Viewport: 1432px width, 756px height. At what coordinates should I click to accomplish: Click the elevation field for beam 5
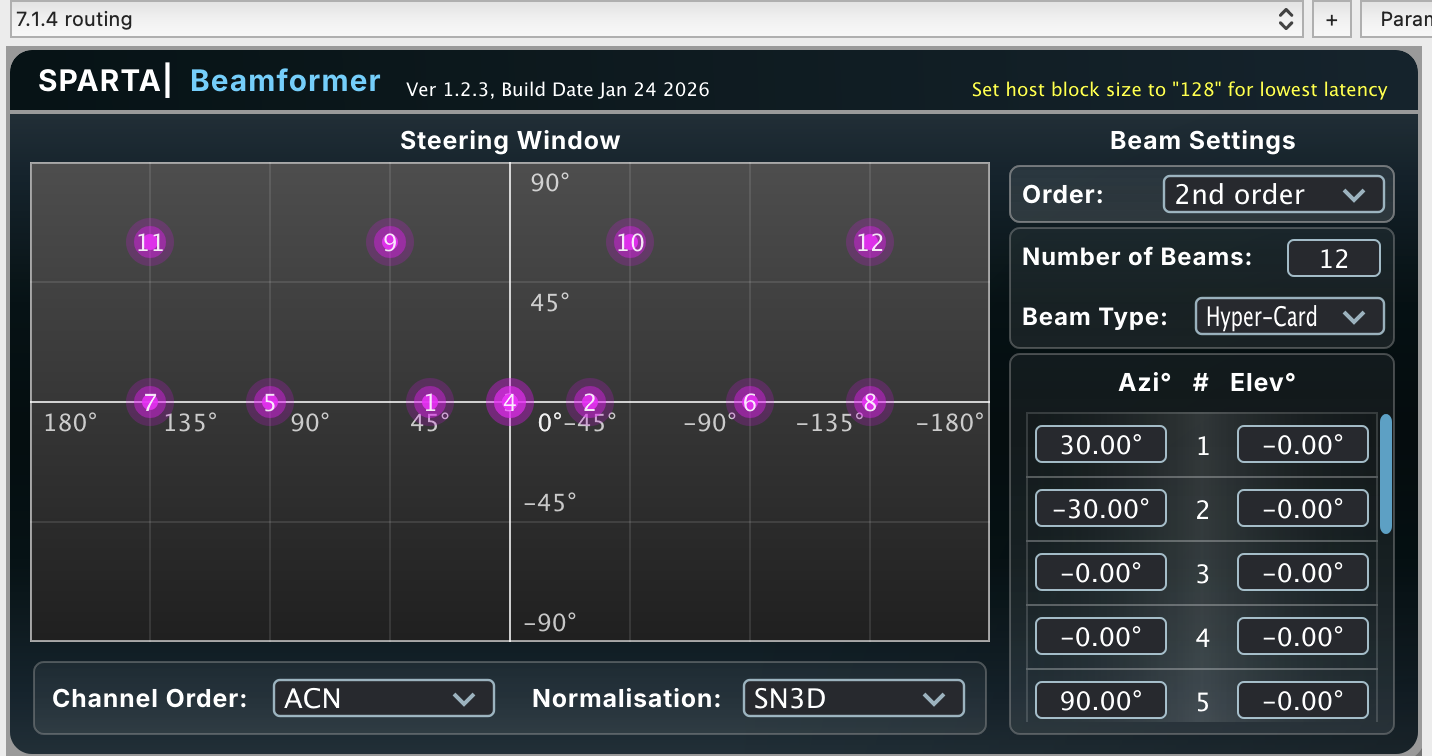click(1302, 700)
